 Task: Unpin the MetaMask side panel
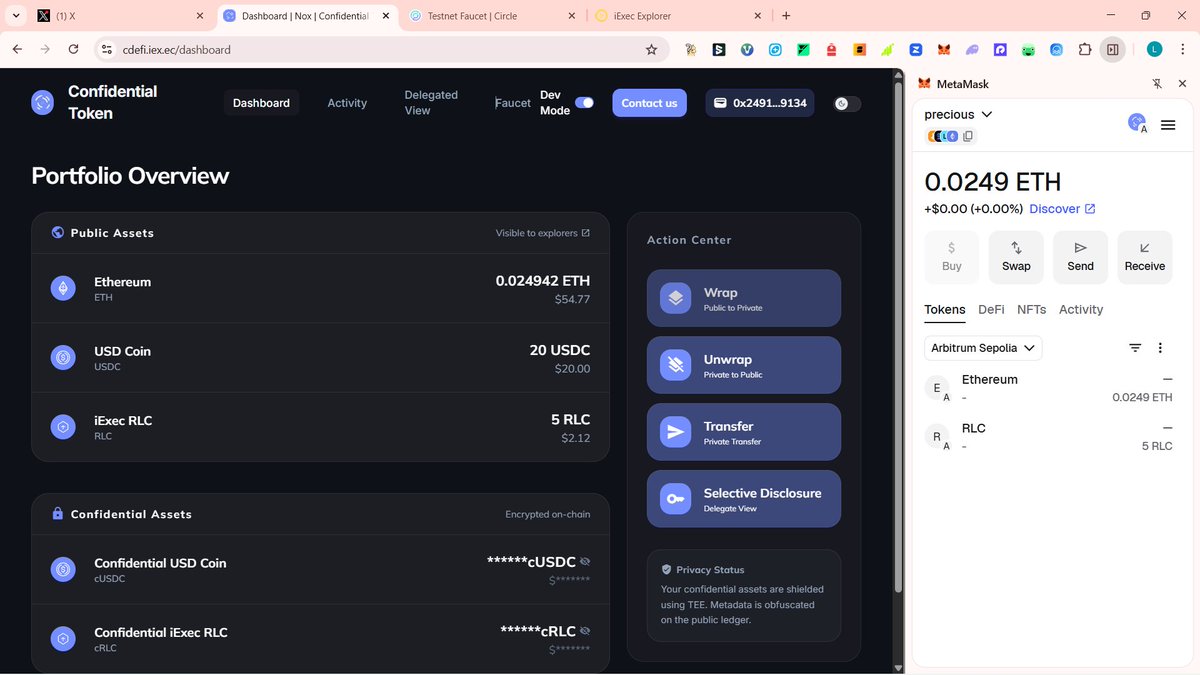click(1157, 84)
